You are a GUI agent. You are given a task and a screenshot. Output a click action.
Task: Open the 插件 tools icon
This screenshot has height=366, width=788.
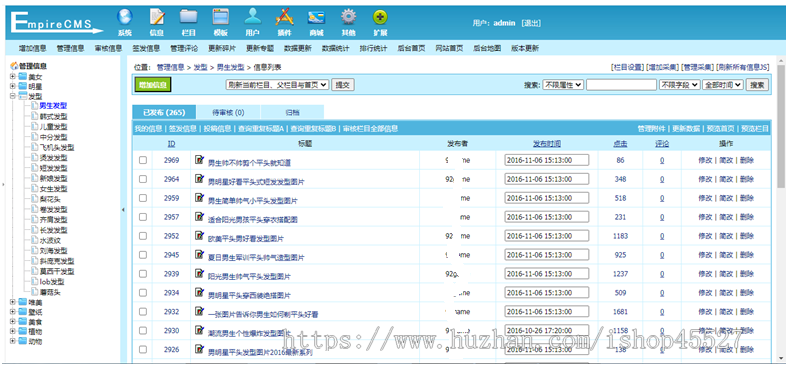284,18
